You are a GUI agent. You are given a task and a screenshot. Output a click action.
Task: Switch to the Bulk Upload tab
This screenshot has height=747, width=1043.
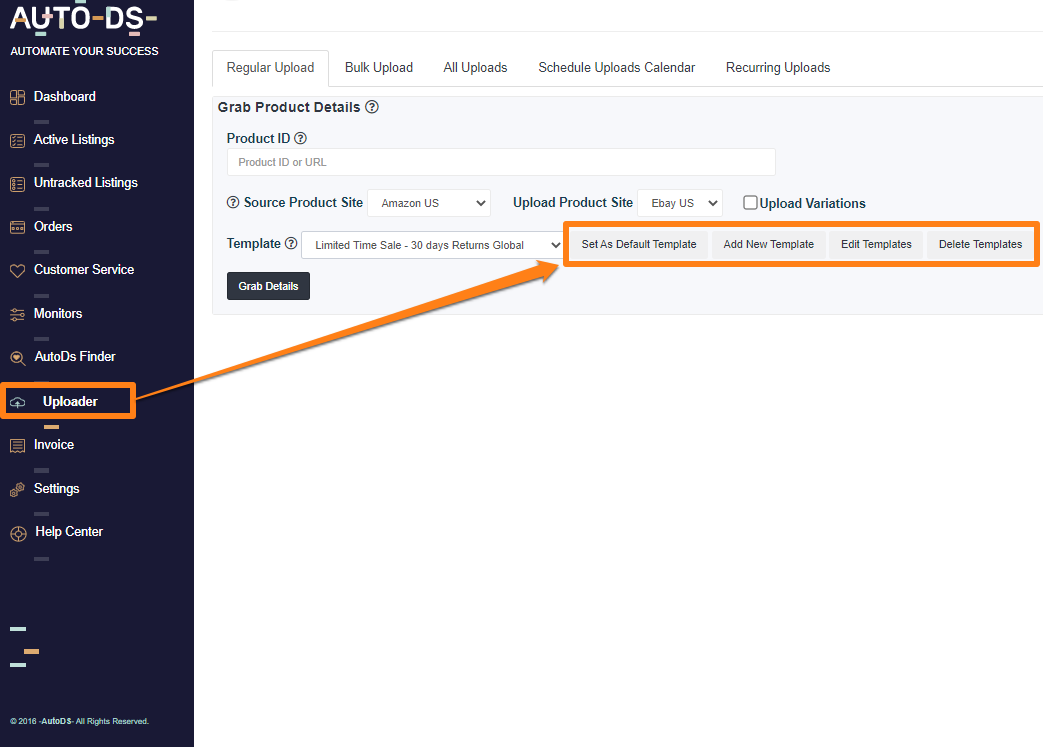click(x=378, y=68)
